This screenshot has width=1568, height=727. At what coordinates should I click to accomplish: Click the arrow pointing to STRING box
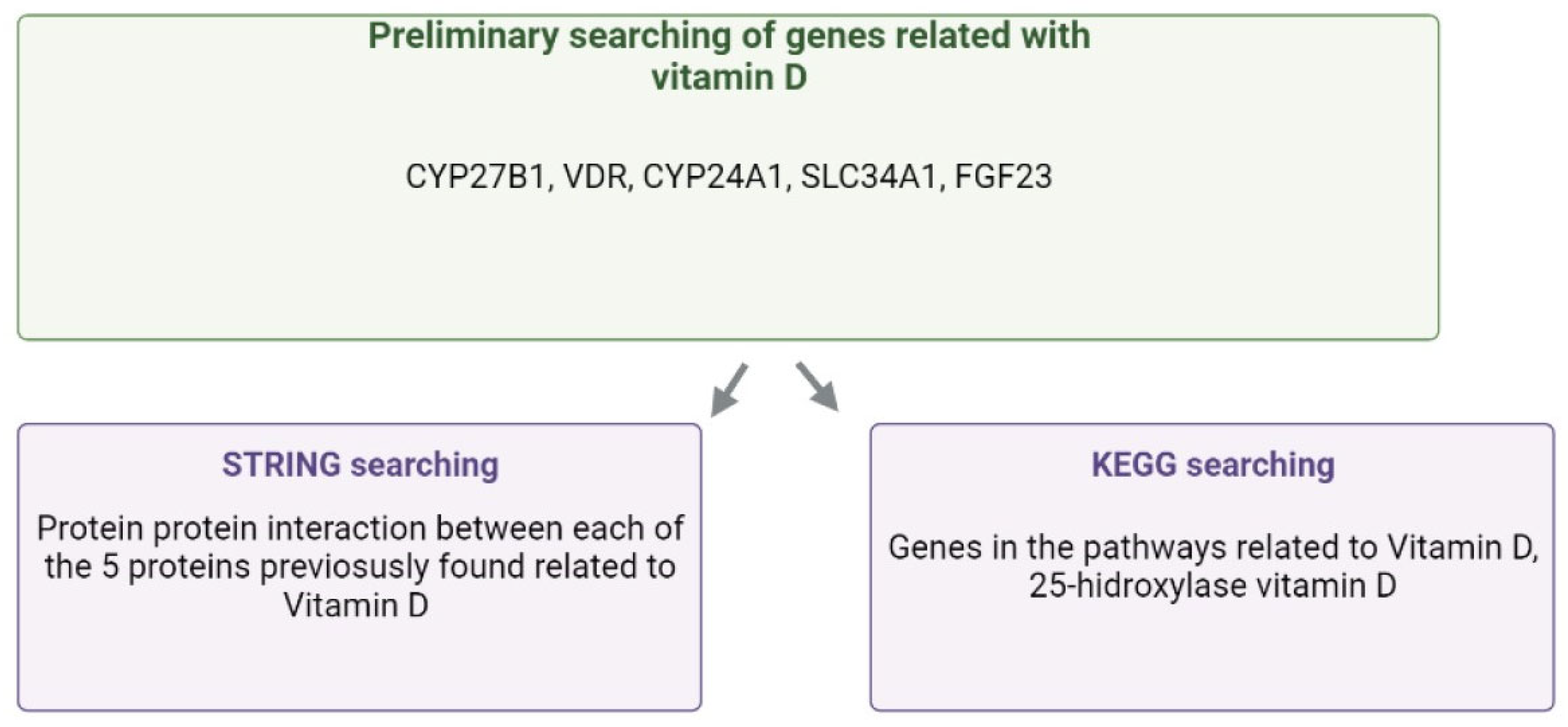tap(729, 389)
